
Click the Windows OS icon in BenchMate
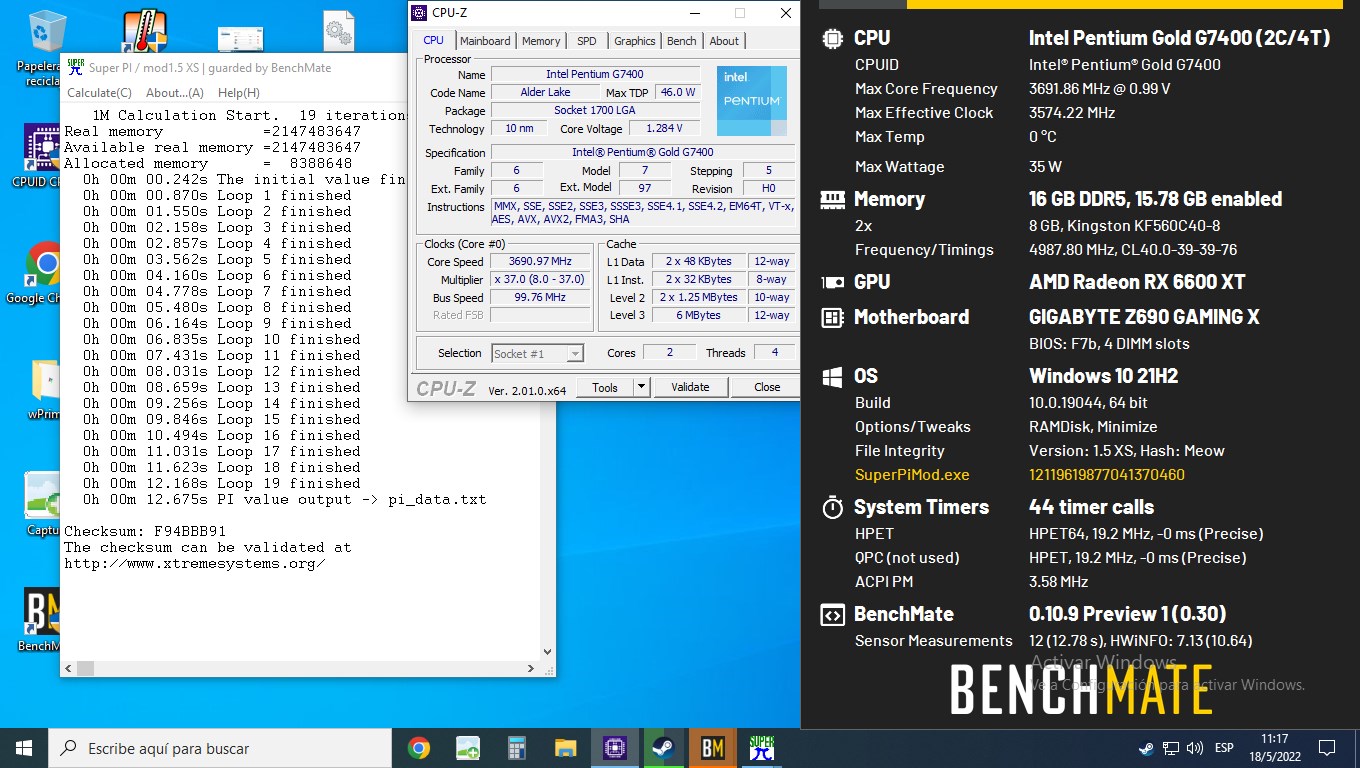tap(832, 377)
